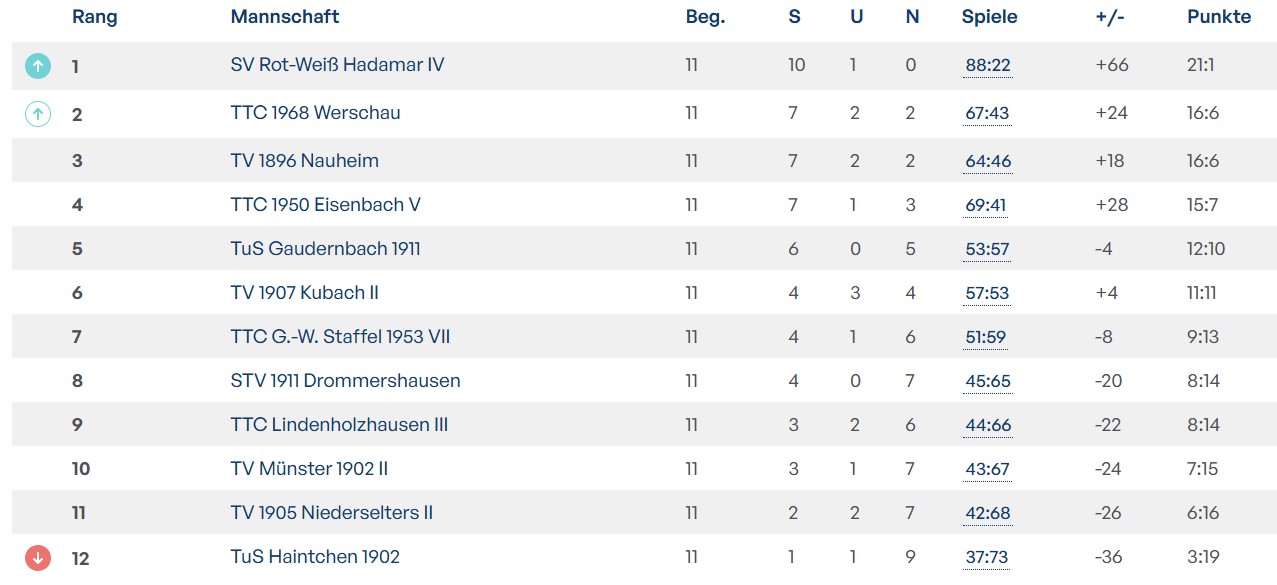Open the 37:73 games breakdown
The height and width of the screenshot is (585, 1277).
click(x=987, y=558)
